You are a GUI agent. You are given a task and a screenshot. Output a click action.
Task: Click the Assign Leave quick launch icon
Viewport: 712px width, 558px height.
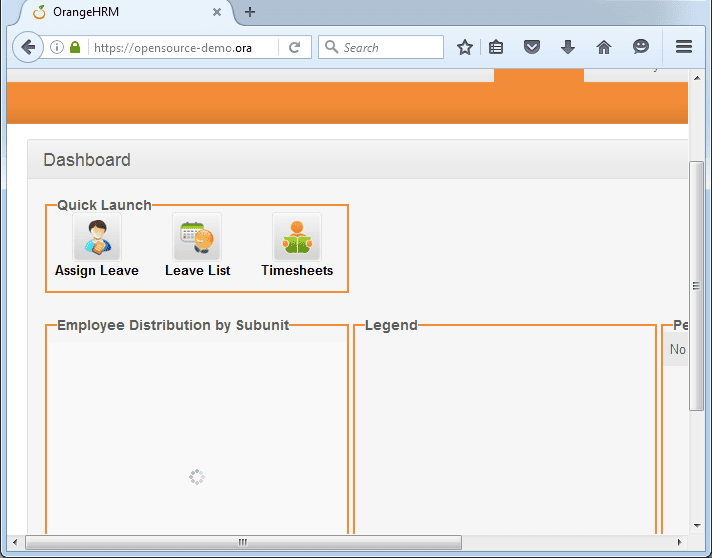[97, 237]
